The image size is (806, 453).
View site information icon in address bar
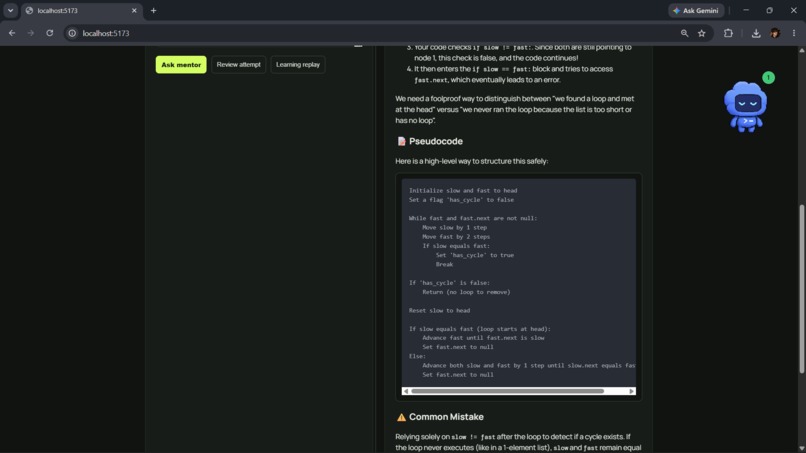click(x=72, y=33)
